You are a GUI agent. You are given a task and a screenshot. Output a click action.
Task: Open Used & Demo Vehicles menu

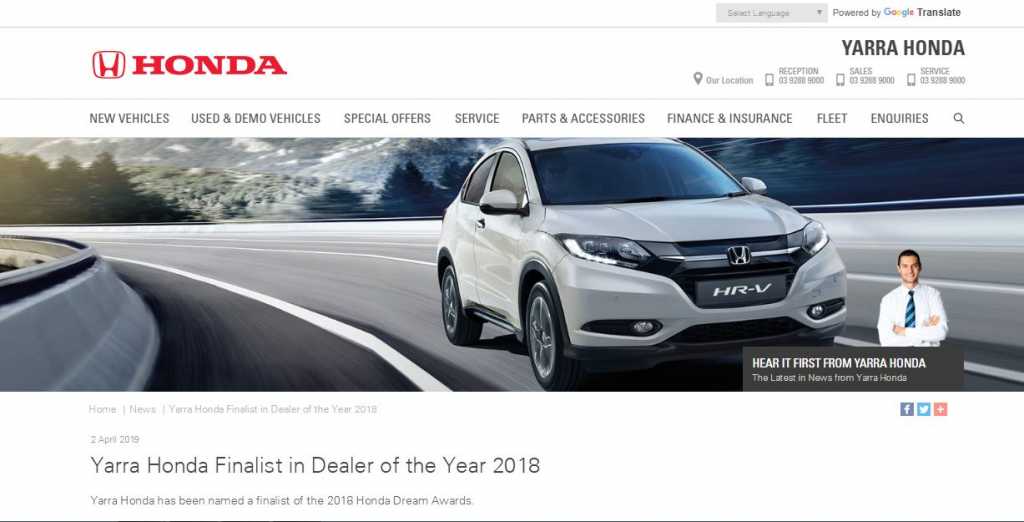(x=256, y=118)
